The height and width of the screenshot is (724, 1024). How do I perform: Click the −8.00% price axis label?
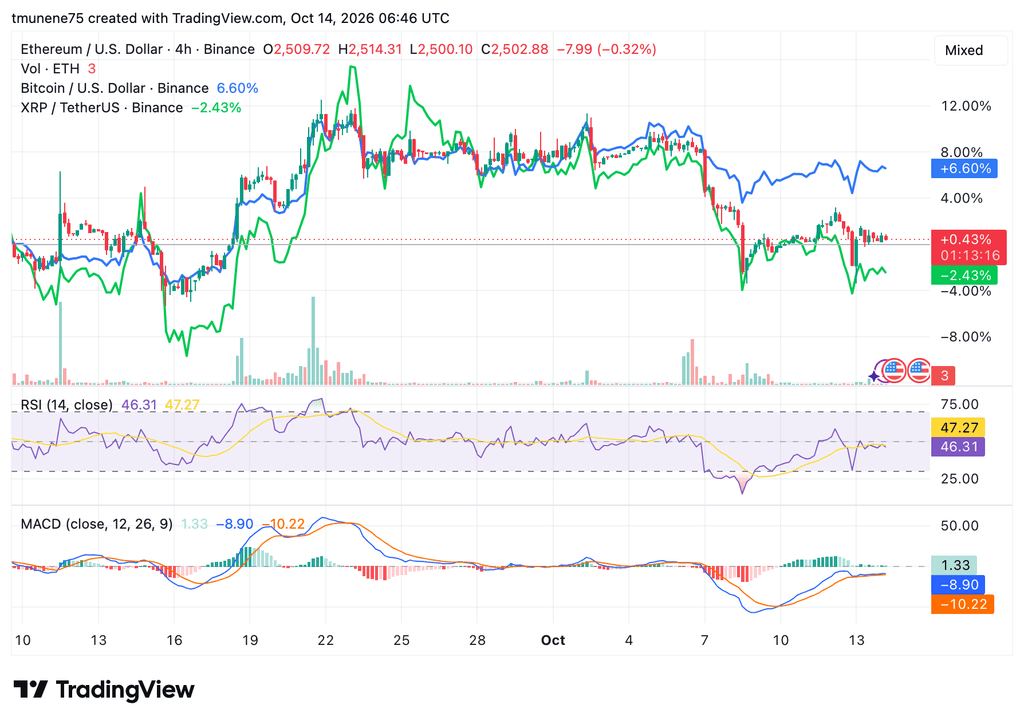tap(966, 337)
